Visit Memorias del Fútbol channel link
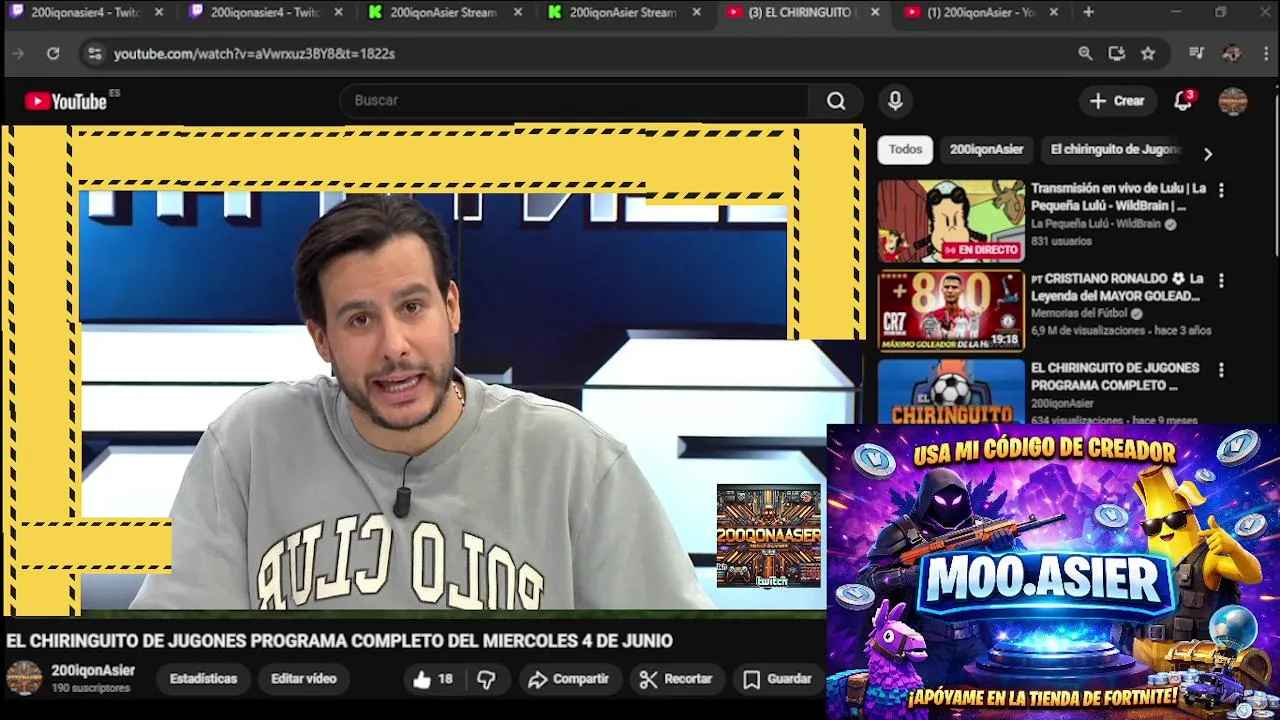 click(x=1079, y=314)
